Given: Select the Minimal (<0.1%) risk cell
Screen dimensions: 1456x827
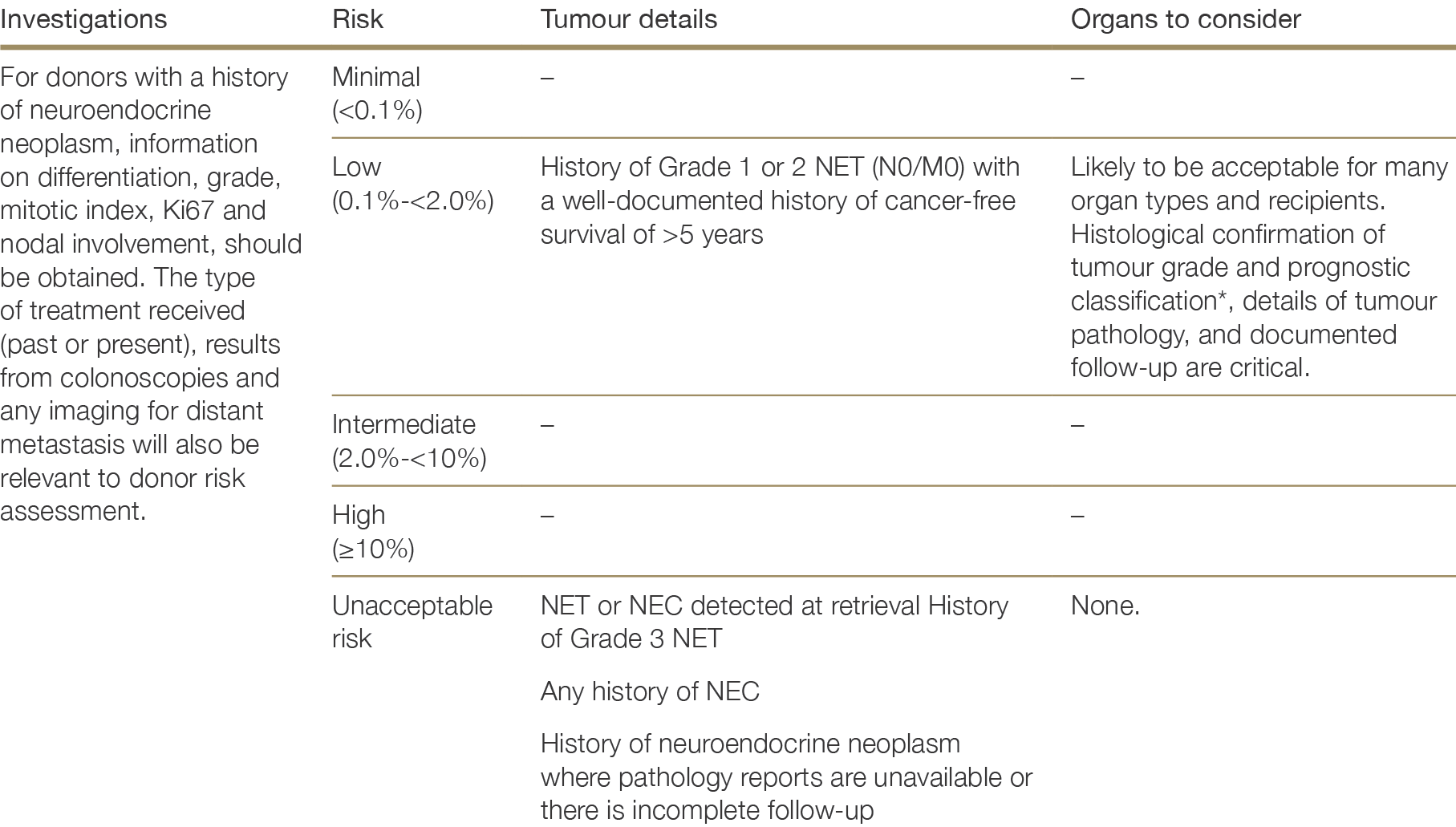Looking at the screenshot, I should (376, 93).
